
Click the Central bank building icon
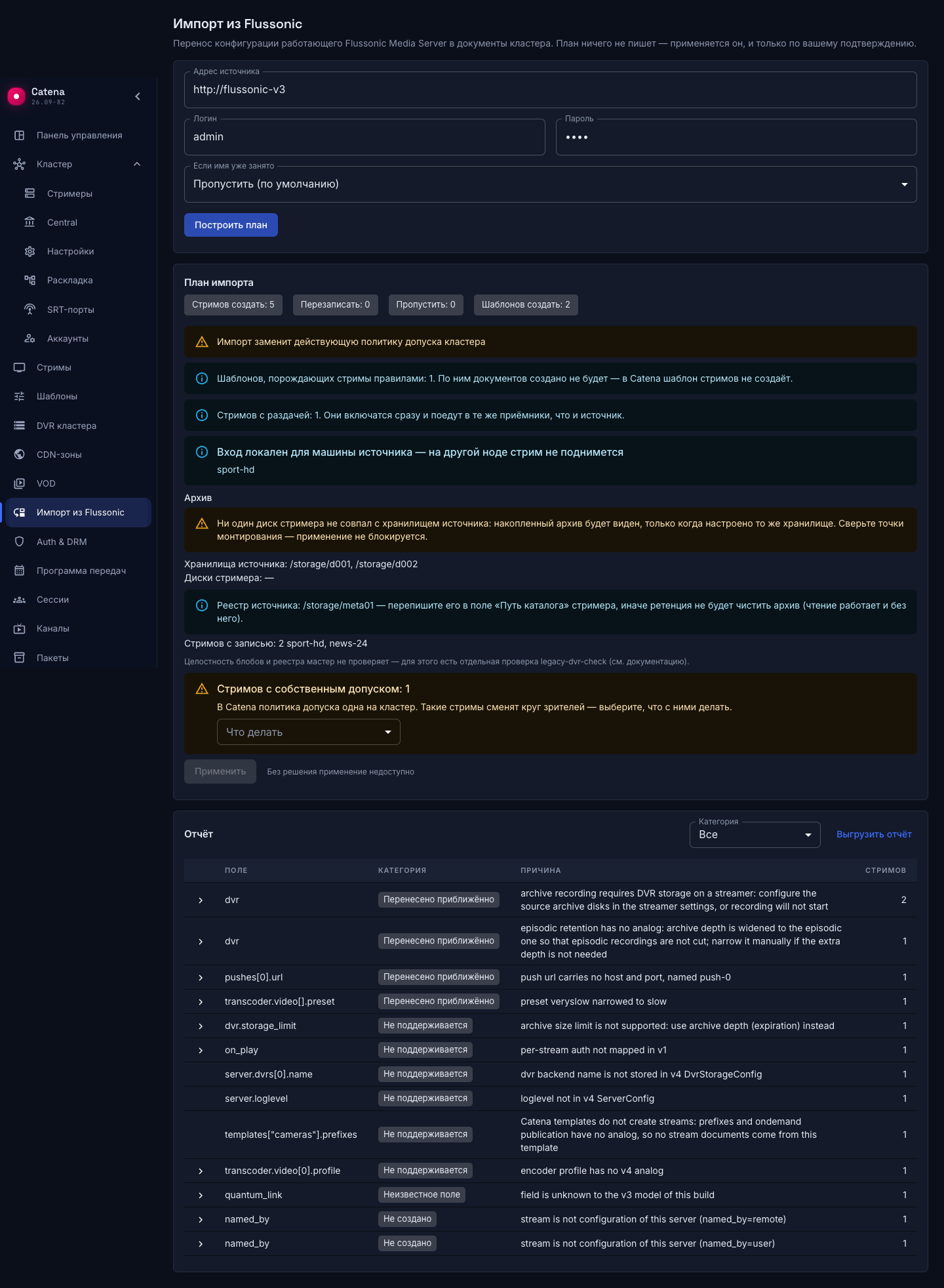click(x=29, y=222)
